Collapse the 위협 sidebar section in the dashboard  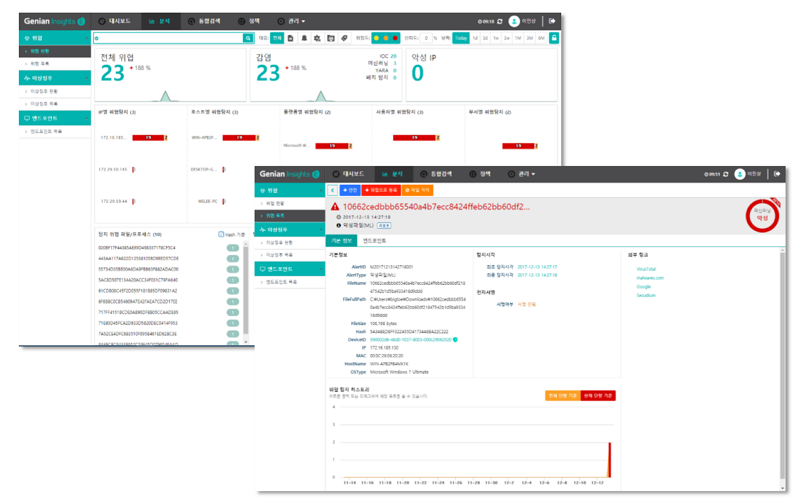point(55,38)
